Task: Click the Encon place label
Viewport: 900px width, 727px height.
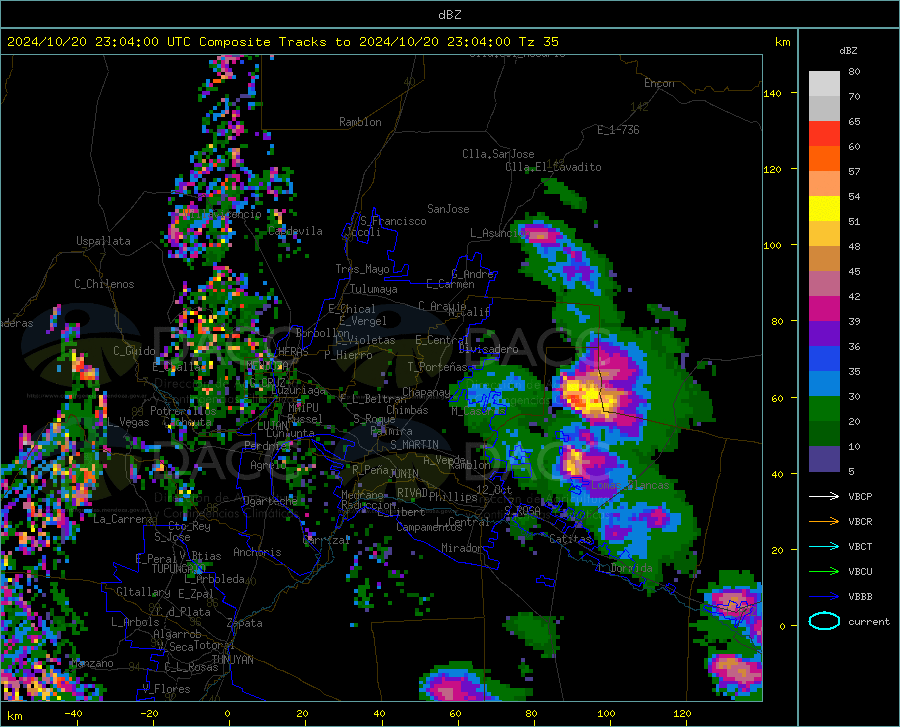Action: click(659, 83)
